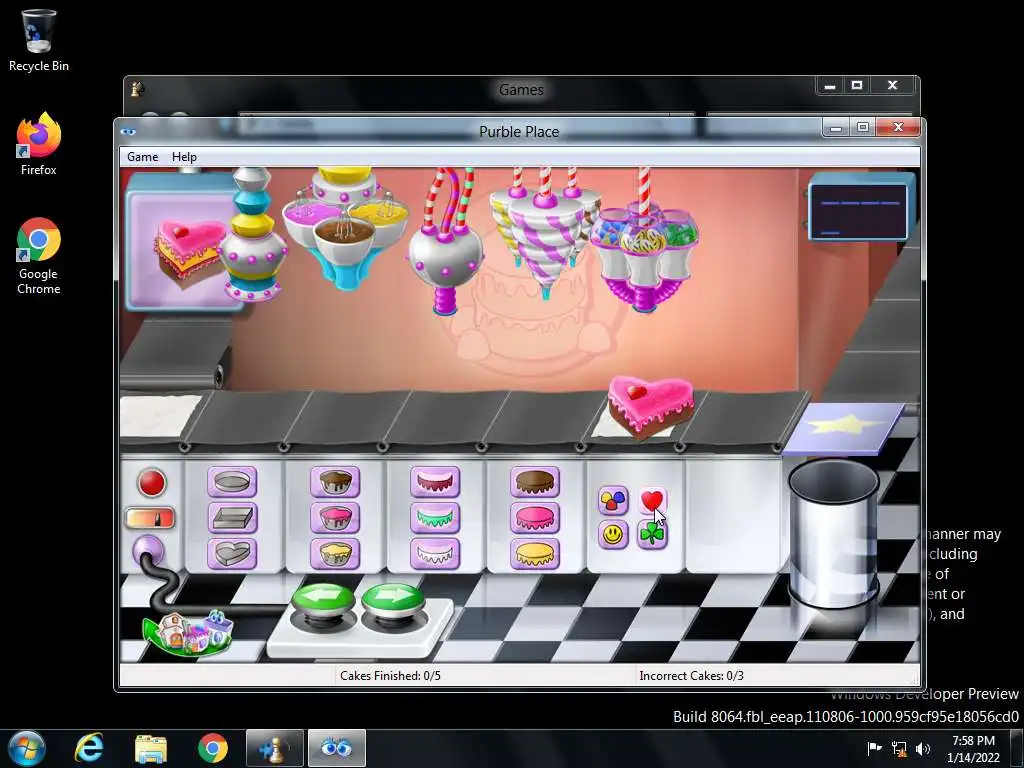Apply the pink top frosting
The width and height of the screenshot is (1024, 768).
pyautogui.click(x=535, y=518)
